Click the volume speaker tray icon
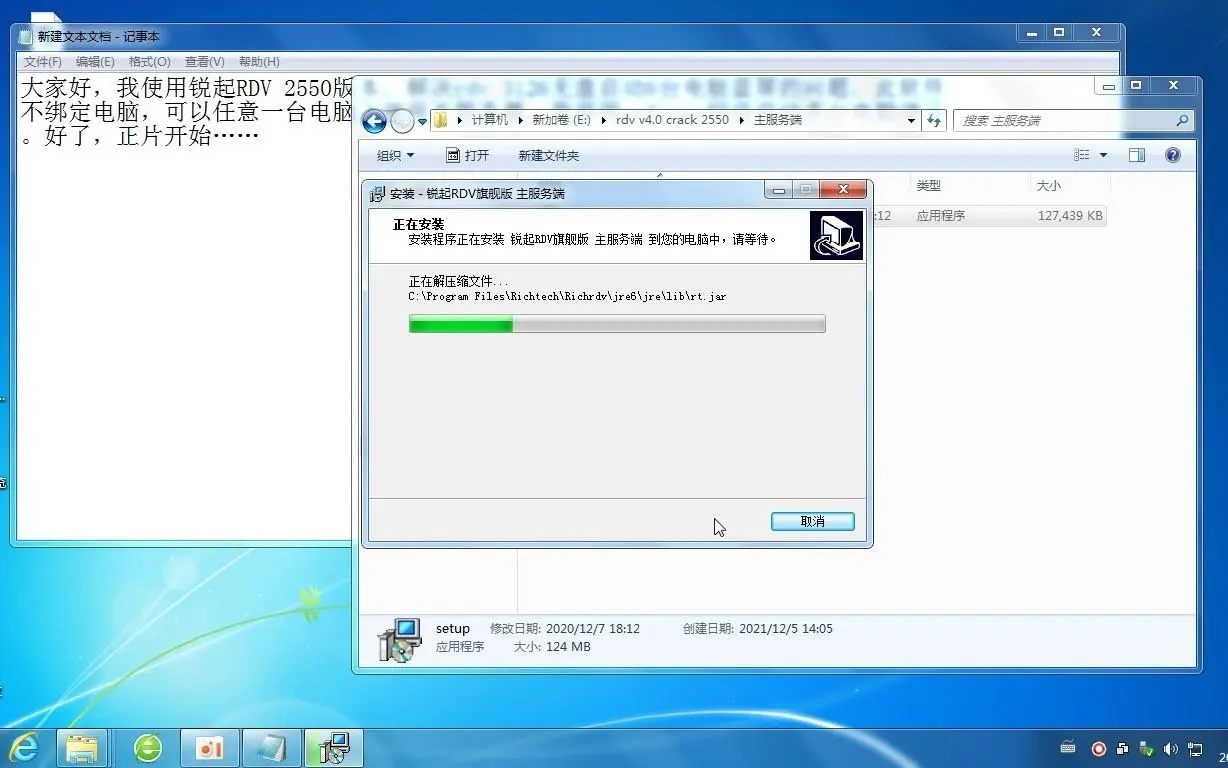Image resolution: width=1228 pixels, height=768 pixels. [1171, 748]
